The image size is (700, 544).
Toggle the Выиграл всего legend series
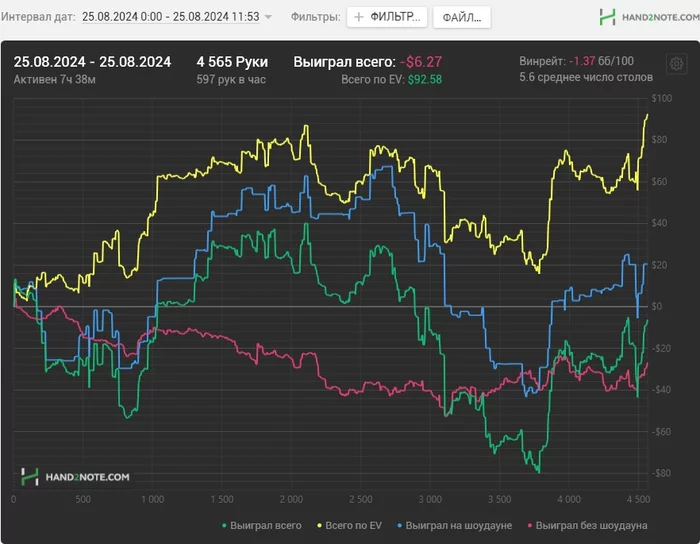tap(262, 526)
